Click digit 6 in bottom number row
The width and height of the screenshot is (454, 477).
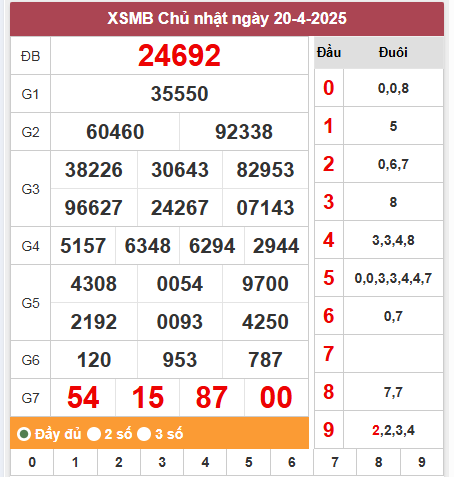(292, 462)
